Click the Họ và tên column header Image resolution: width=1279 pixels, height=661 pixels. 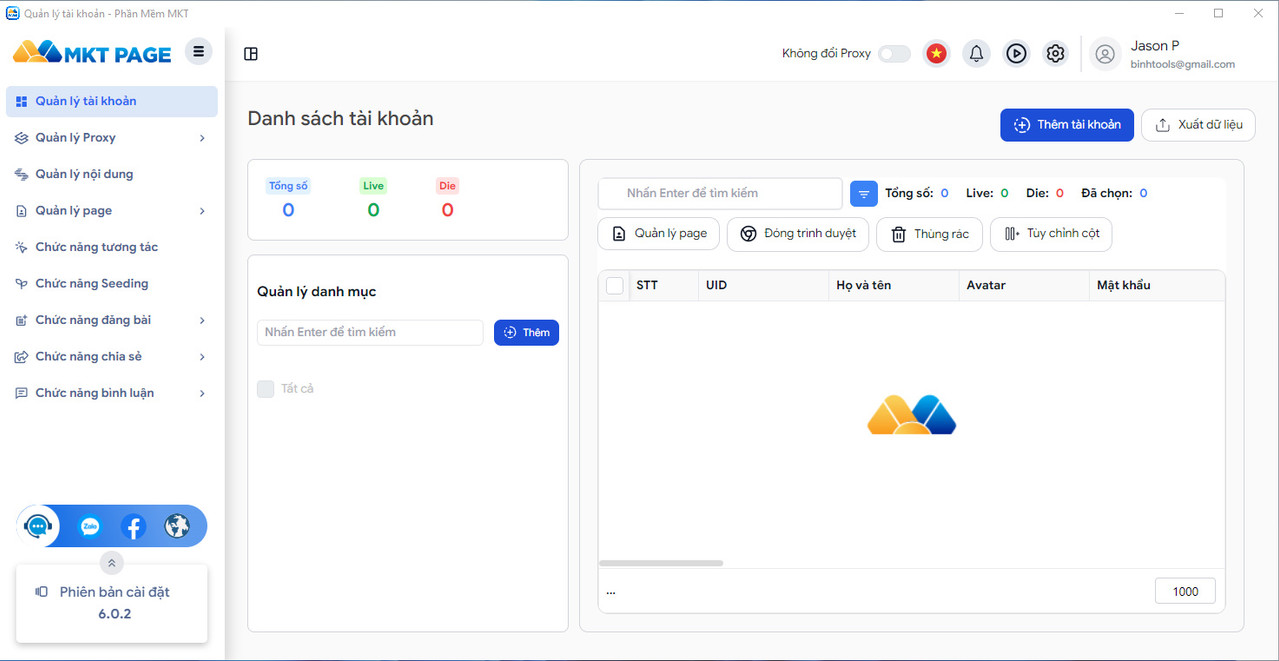[894, 286]
